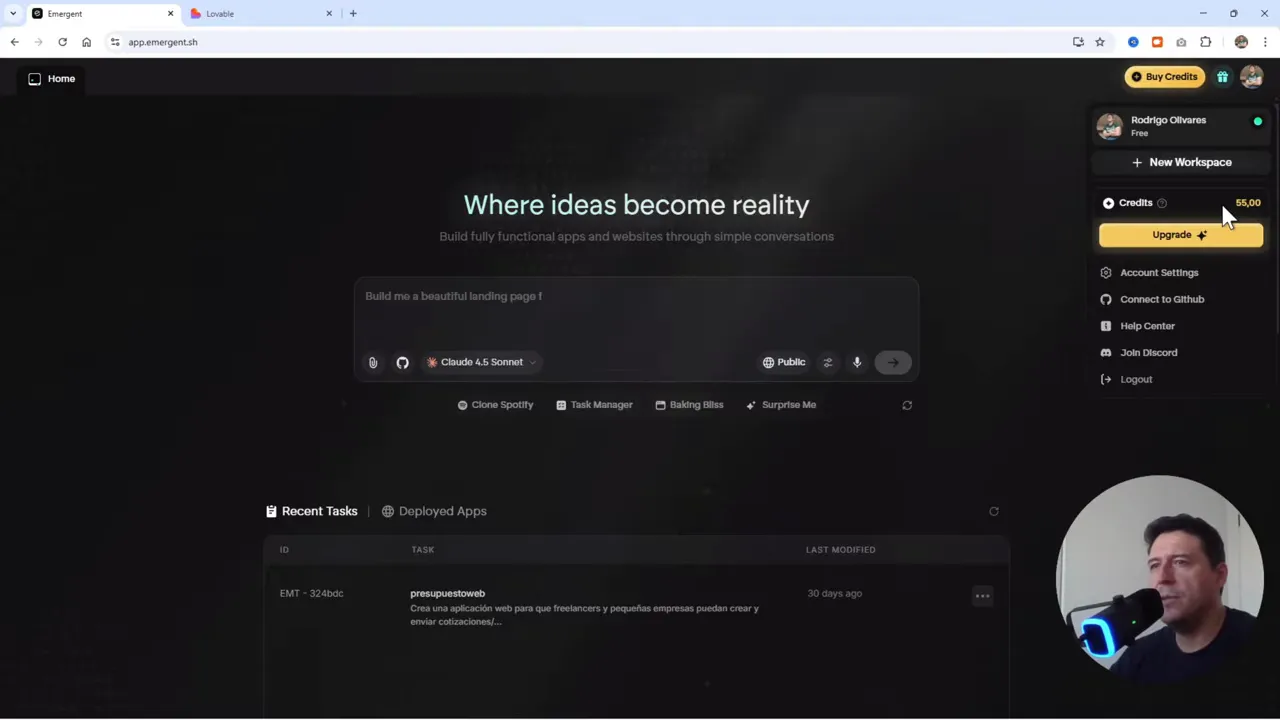Click the arrow submit icon to send the prompt
The image size is (1280, 720).
pos(892,362)
